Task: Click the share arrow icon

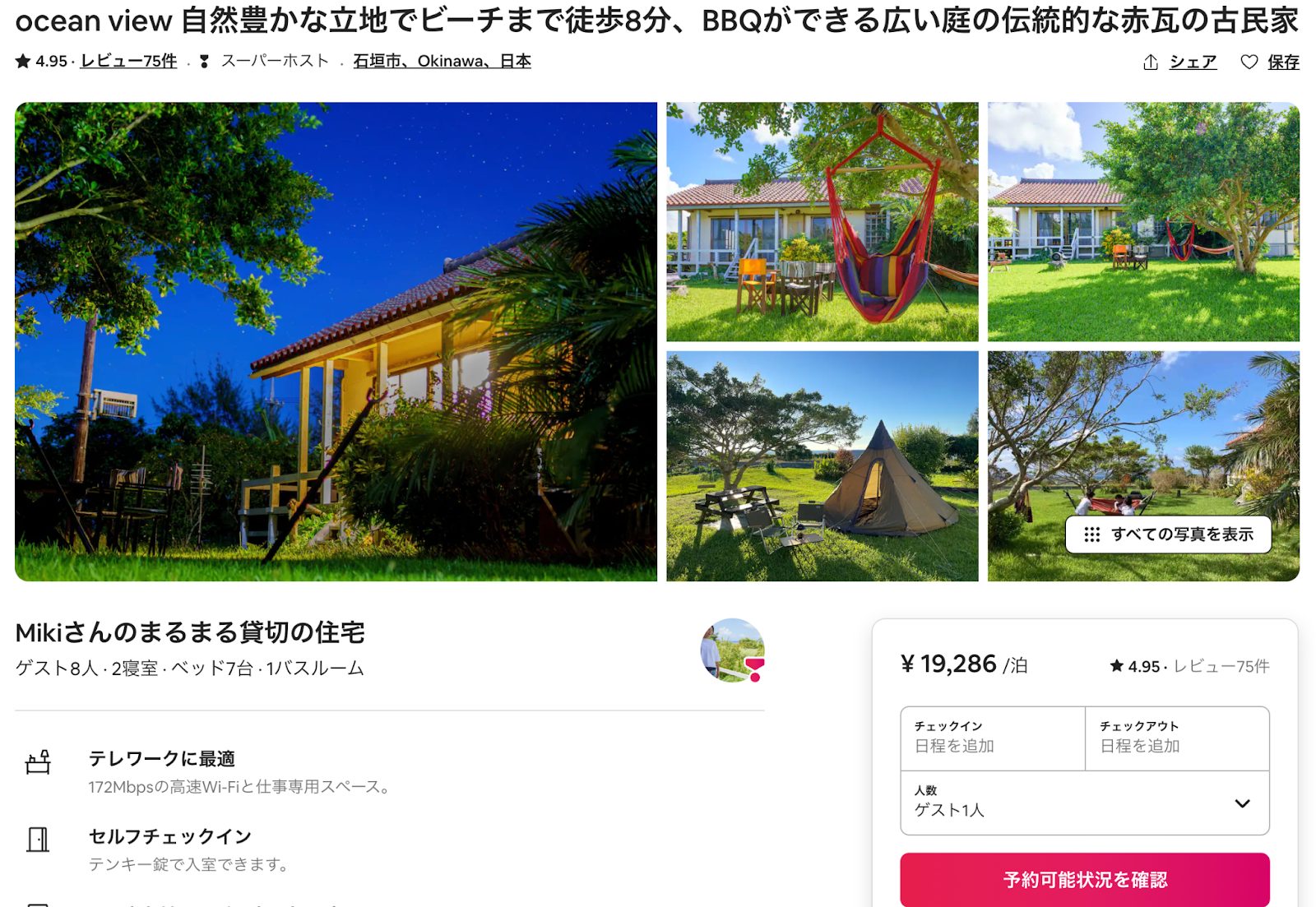Action: click(x=1151, y=62)
